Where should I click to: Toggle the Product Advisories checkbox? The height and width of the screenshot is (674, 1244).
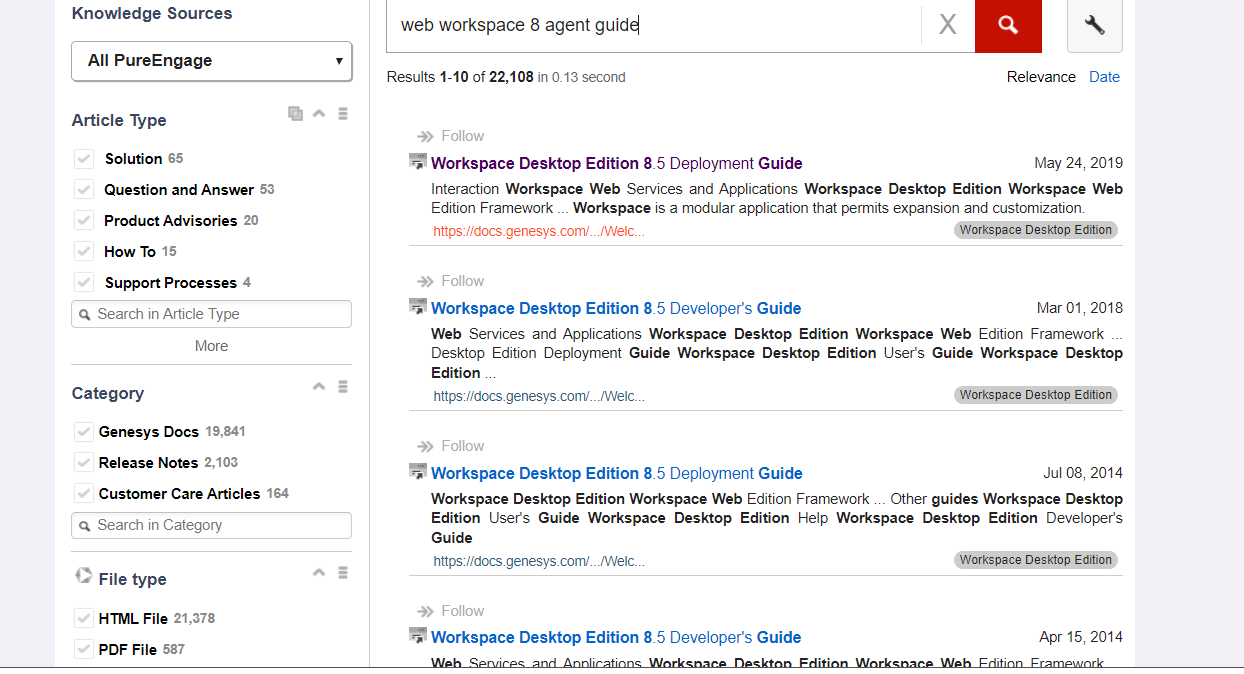coord(84,221)
